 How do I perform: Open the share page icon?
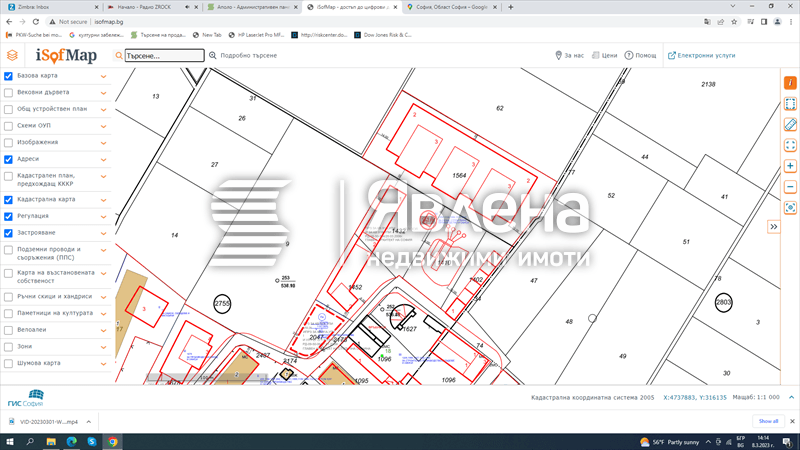click(x=720, y=22)
